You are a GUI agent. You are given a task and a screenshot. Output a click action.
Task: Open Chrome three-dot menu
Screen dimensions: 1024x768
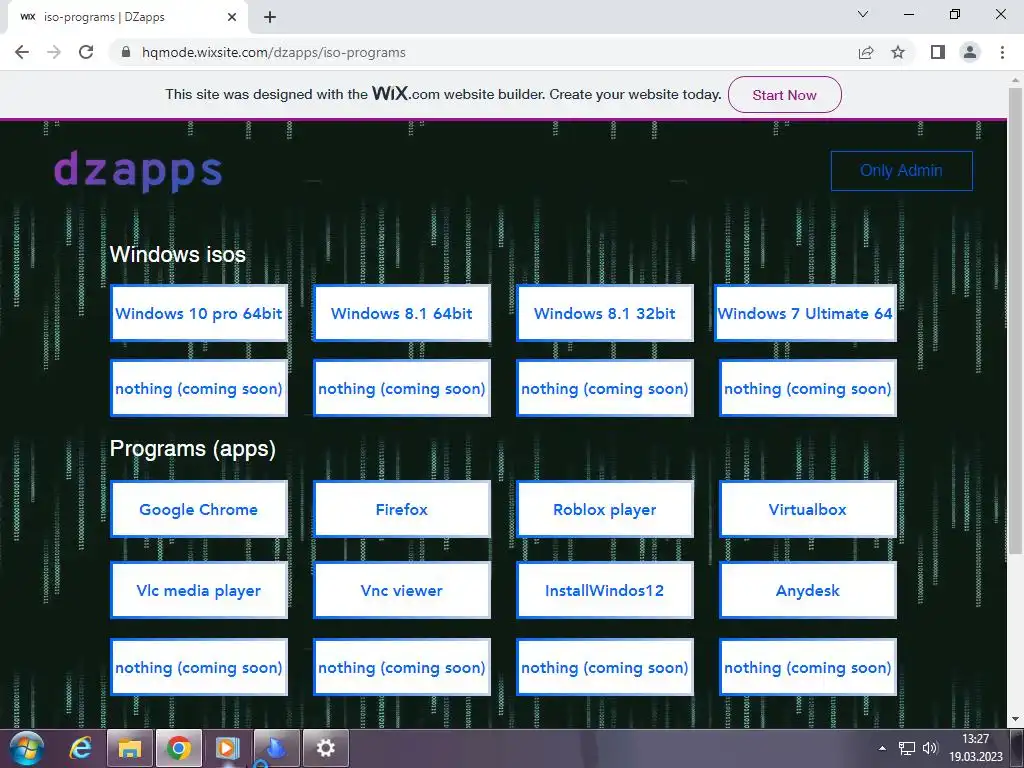[x=1002, y=52]
